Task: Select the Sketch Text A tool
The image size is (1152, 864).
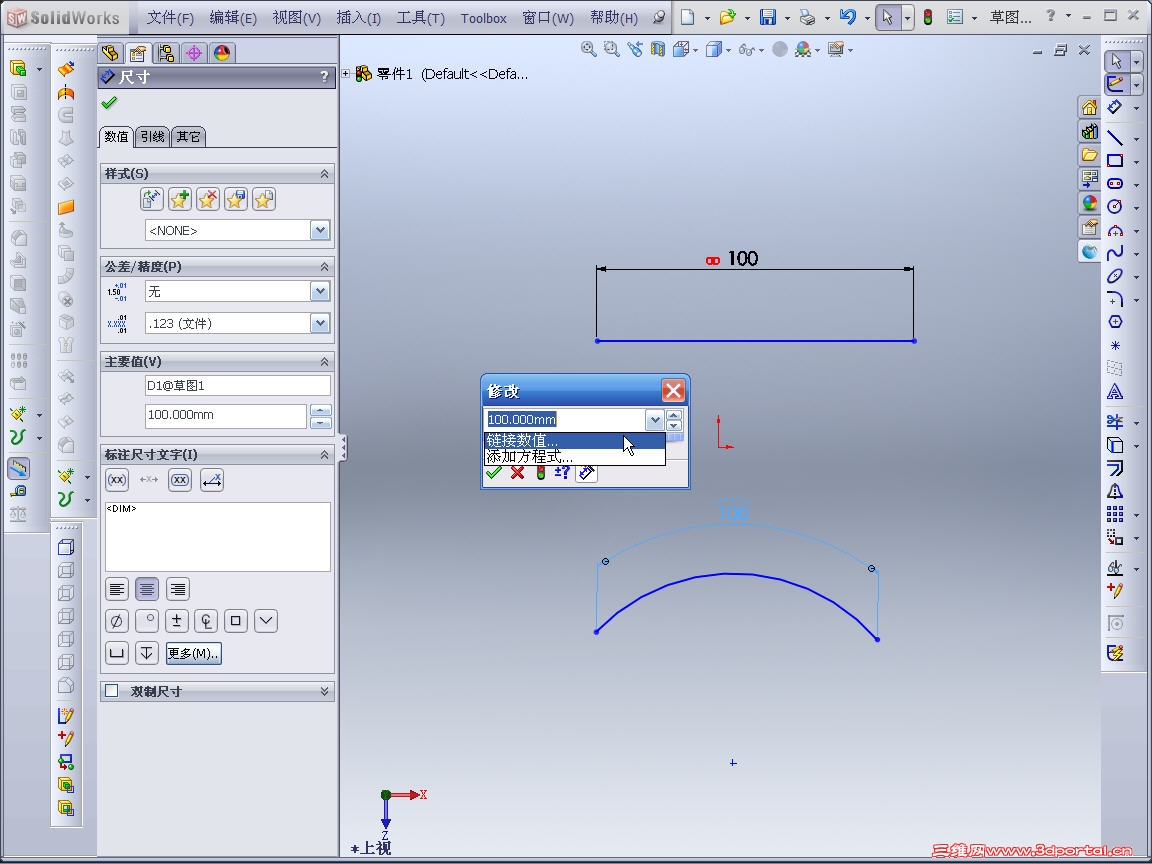Action: [x=1115, y=392]
